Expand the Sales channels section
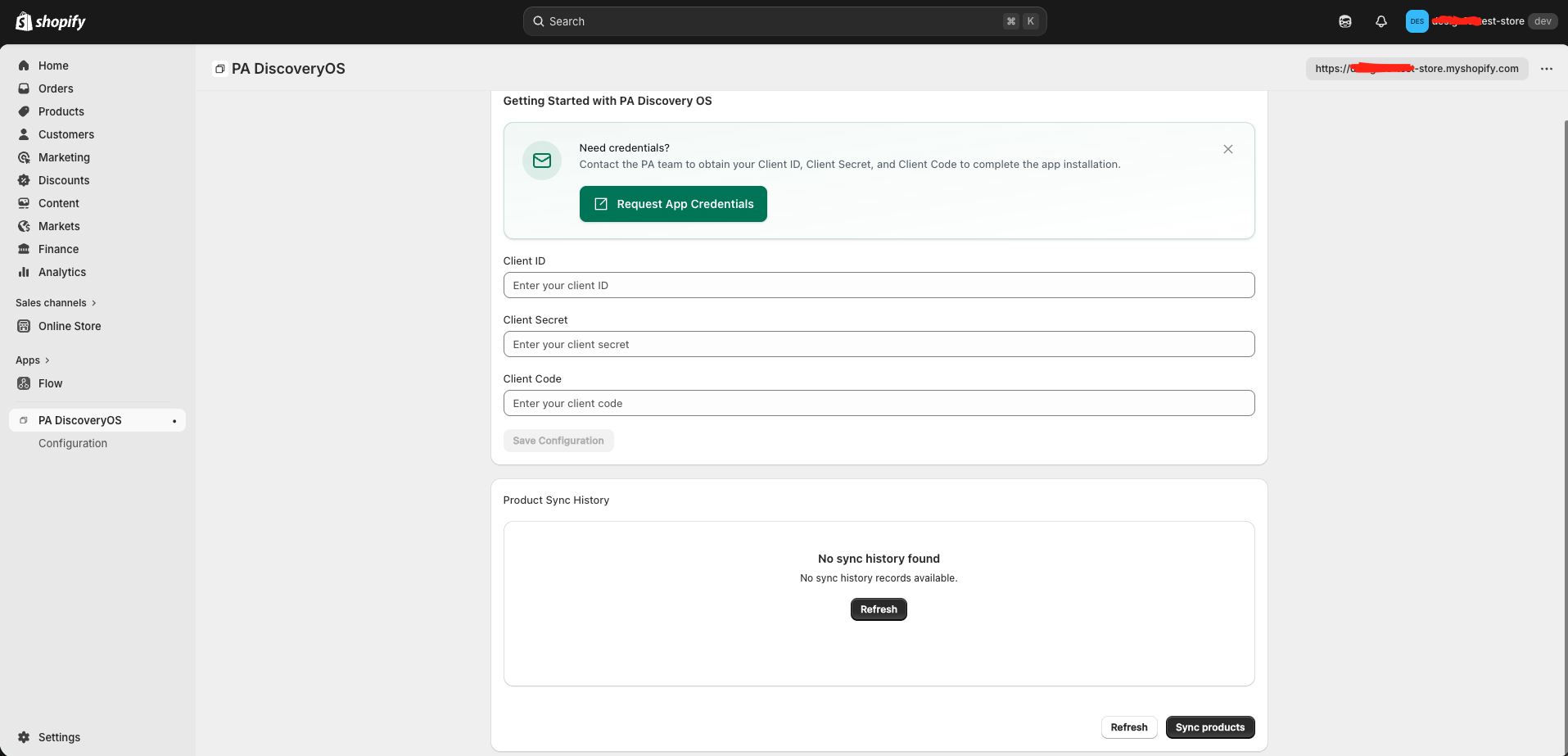The width and height of the screenshot is (1568, 756). click(94, 303)
